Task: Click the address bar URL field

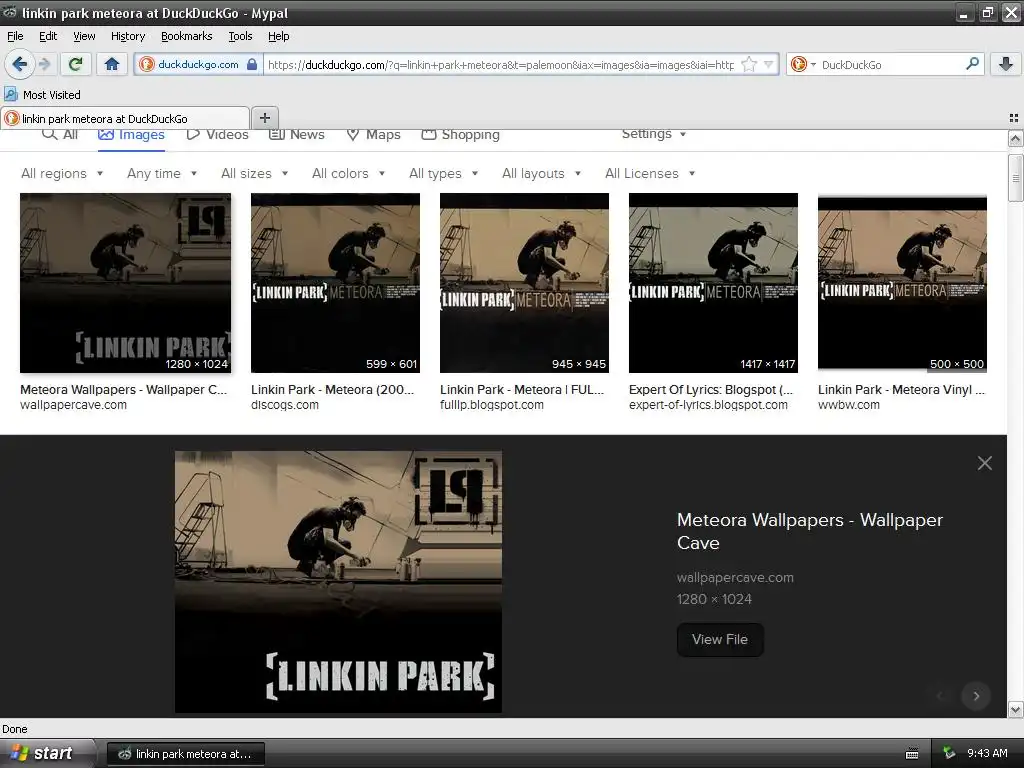Action: tap(501, 64)
